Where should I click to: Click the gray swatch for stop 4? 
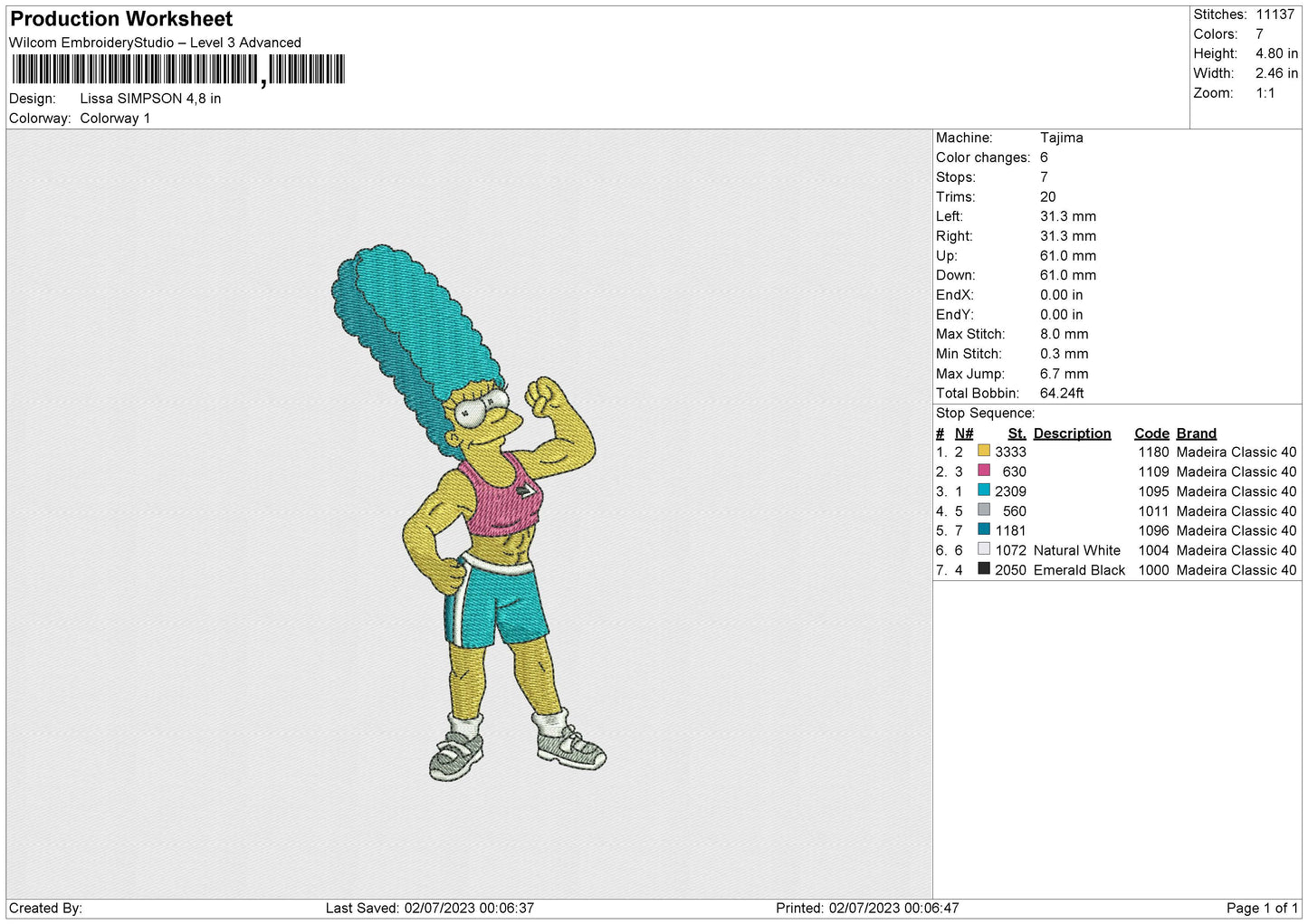984,510
